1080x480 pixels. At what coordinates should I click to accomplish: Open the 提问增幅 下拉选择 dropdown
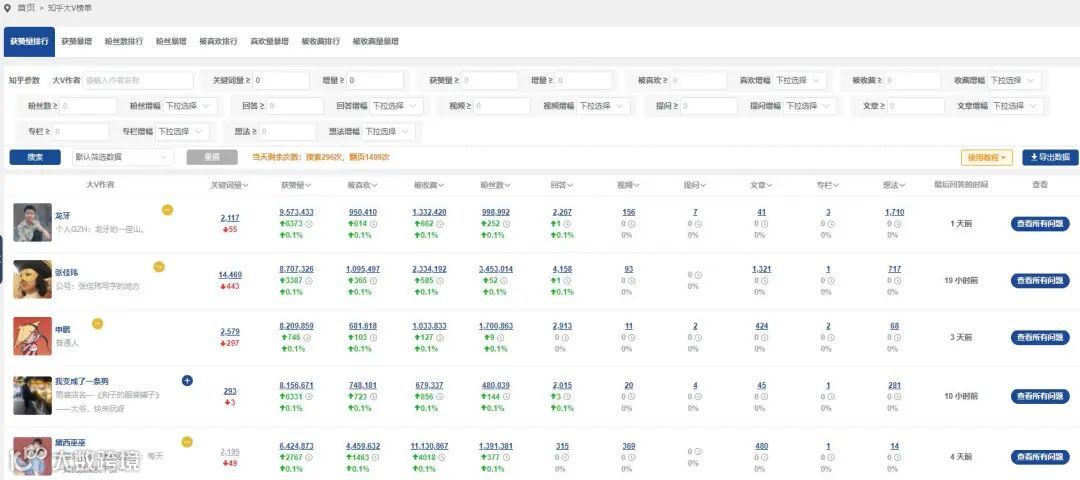click(811, 106)
